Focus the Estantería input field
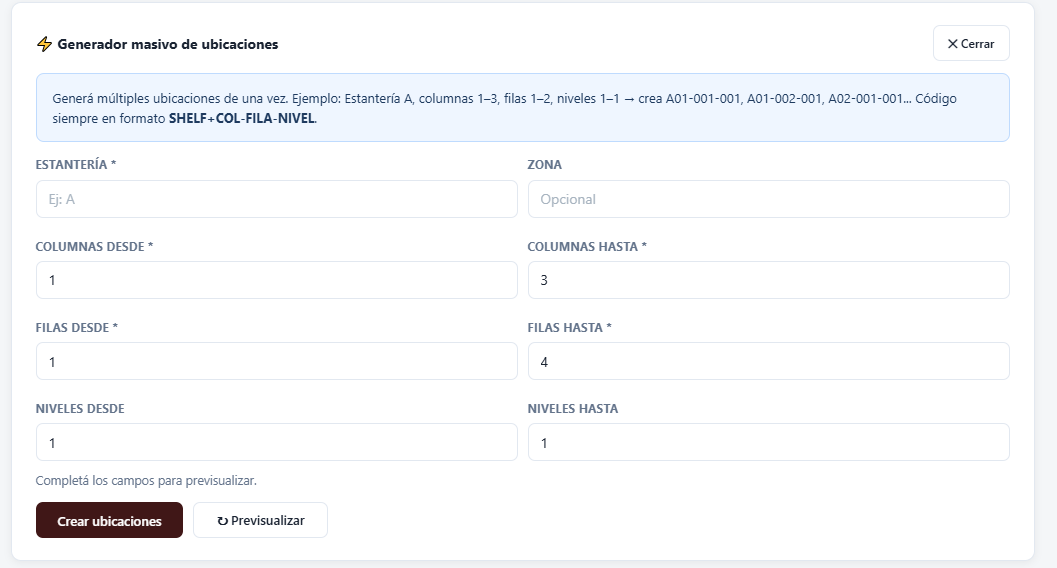 (276, 199)
